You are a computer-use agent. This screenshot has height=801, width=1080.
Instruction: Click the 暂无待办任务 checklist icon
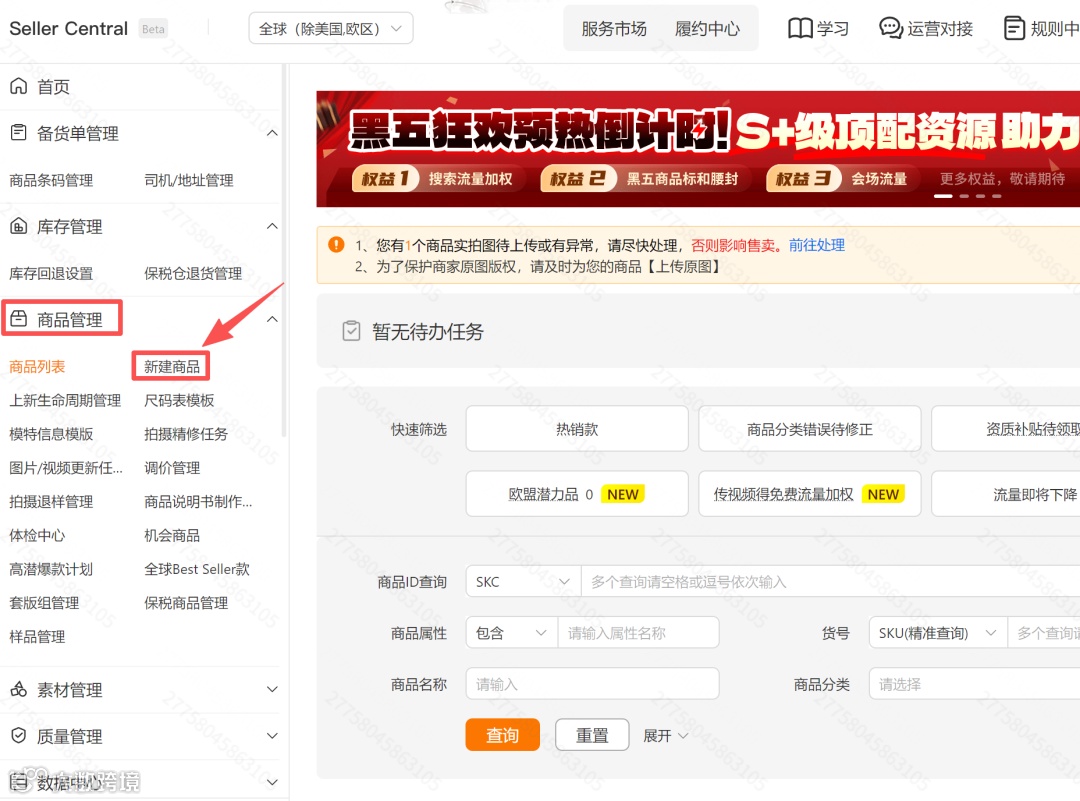click(x=351, y=331)
